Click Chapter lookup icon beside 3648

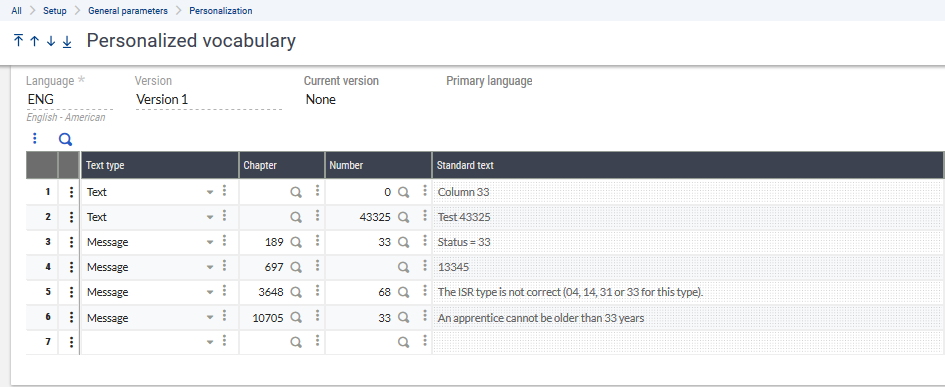[x=296, y=292]
